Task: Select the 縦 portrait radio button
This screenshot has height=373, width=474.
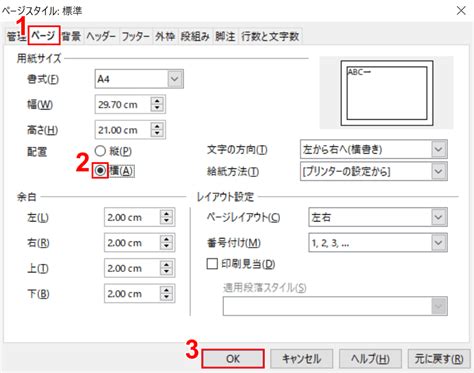Action: (x=100, y=151)
